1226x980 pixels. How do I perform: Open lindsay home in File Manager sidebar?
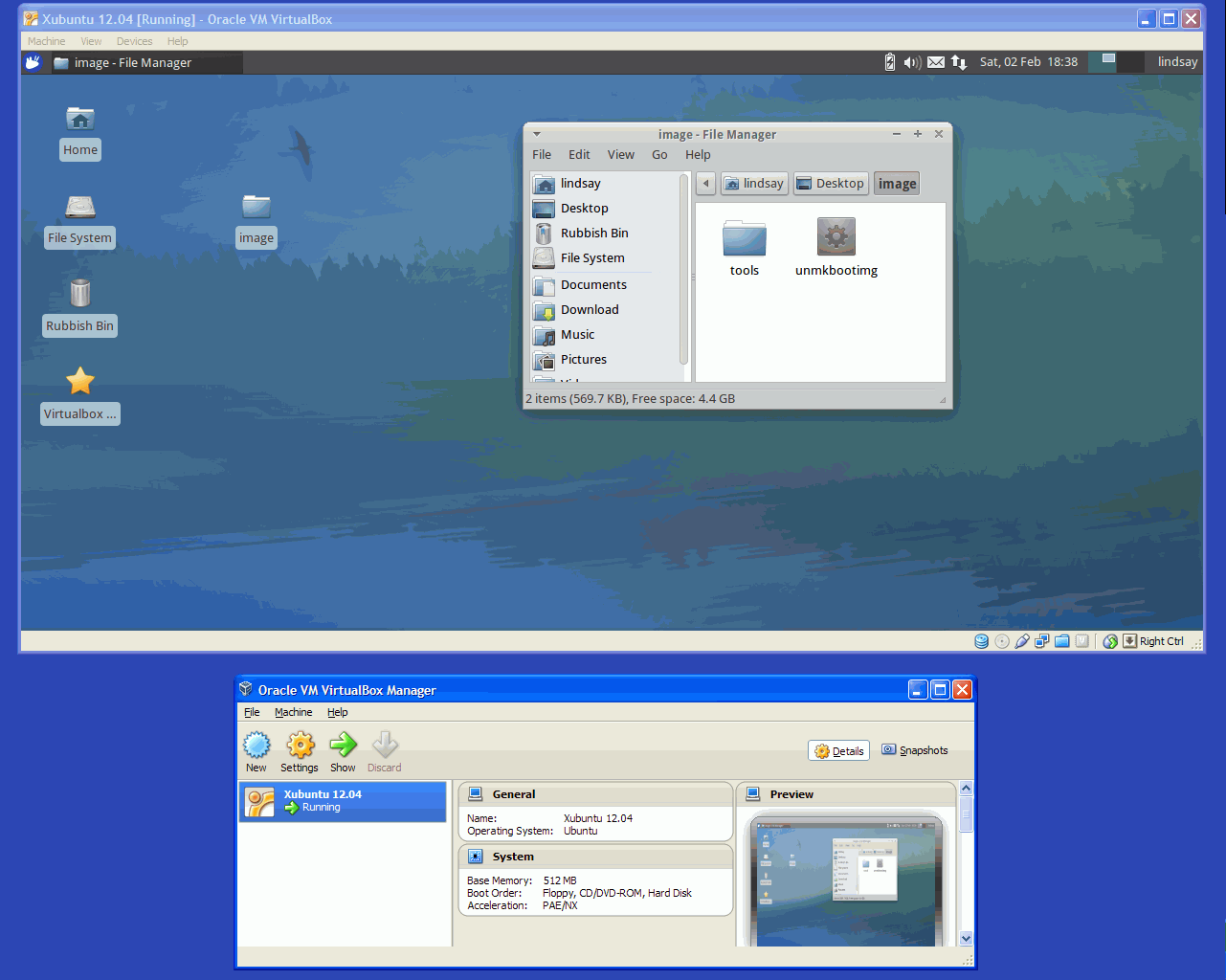(605, 183)
